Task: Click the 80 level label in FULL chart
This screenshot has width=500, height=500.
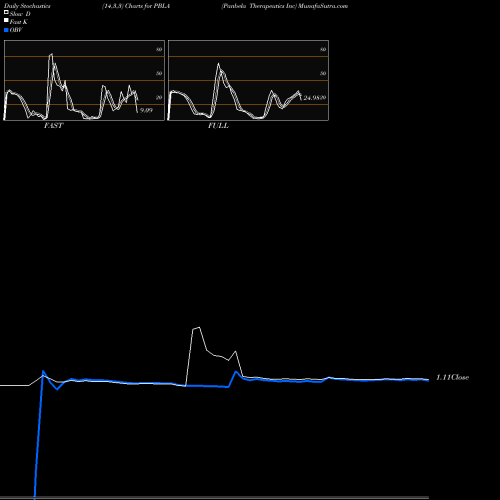Action: 323,49
